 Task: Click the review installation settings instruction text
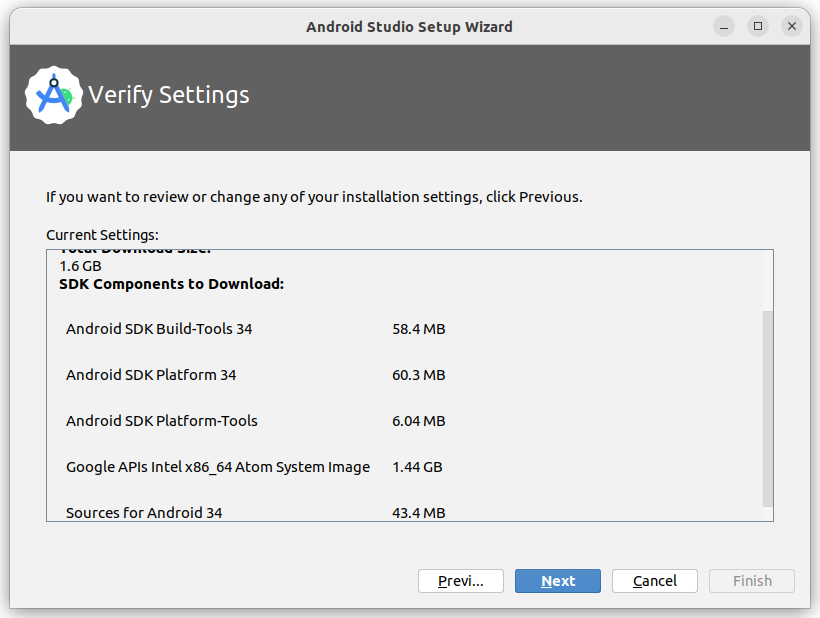pos(314,197)
